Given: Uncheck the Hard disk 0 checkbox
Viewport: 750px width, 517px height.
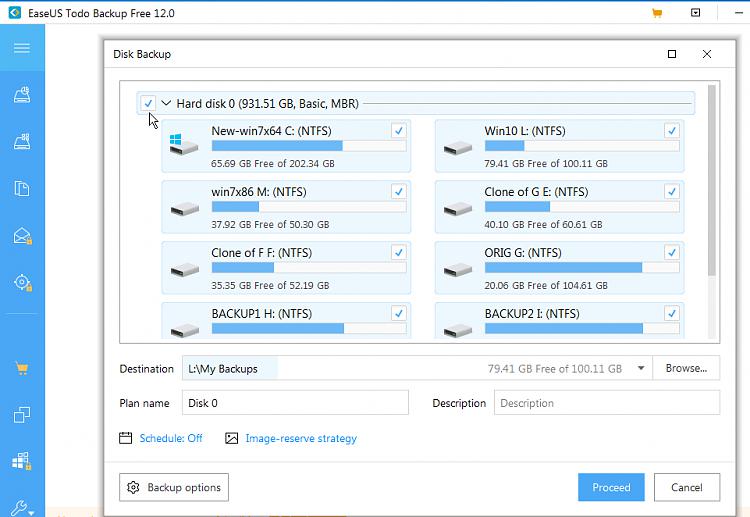Looking at the screenshot, I should point(148,103).
